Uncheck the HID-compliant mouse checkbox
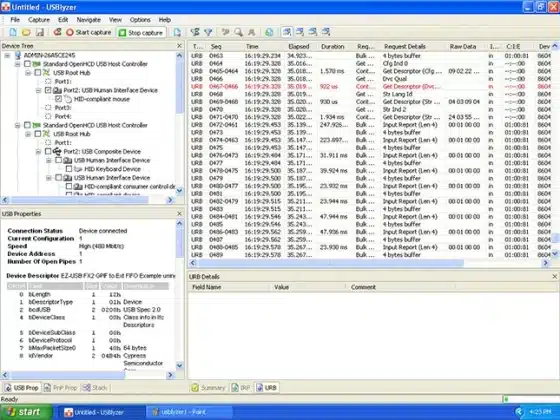Viewport: 560px width, 420px height. pyautogui.click(x=59, y=99)
